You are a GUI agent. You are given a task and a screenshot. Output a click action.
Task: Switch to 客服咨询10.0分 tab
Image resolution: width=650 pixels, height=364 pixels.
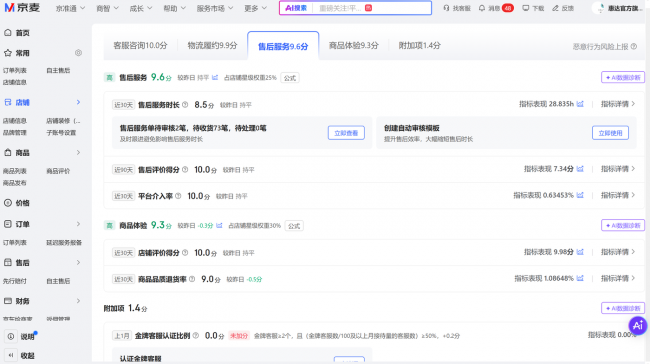point(140,46)
